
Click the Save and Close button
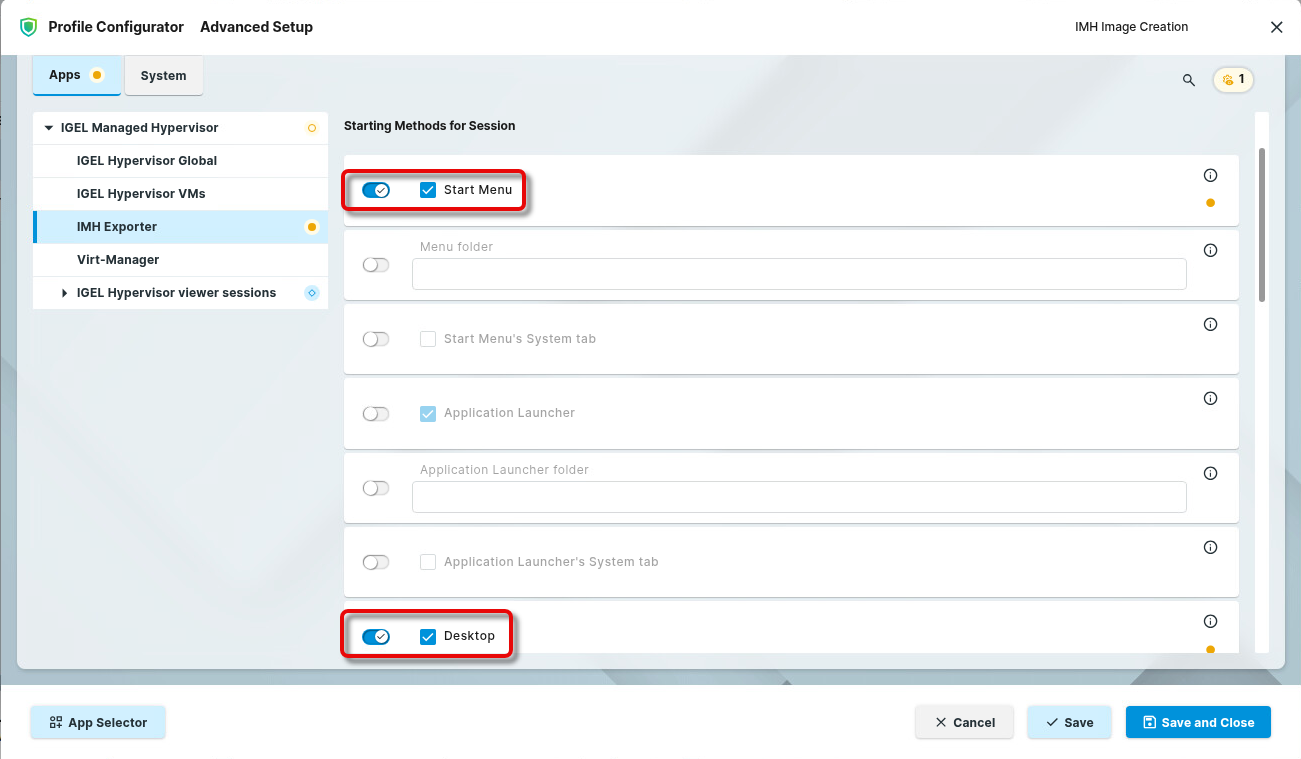click(1197, 722)
